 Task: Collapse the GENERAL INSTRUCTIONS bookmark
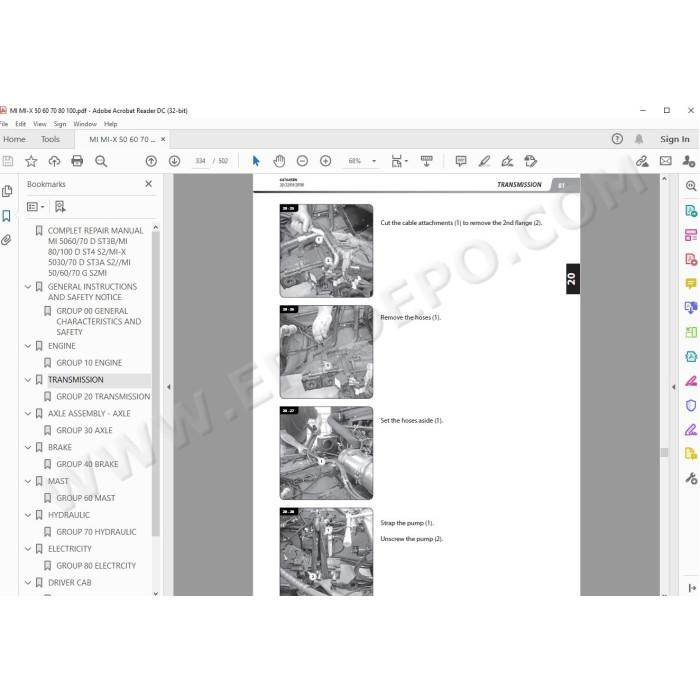pyautogui.click(x=28, y=287)
